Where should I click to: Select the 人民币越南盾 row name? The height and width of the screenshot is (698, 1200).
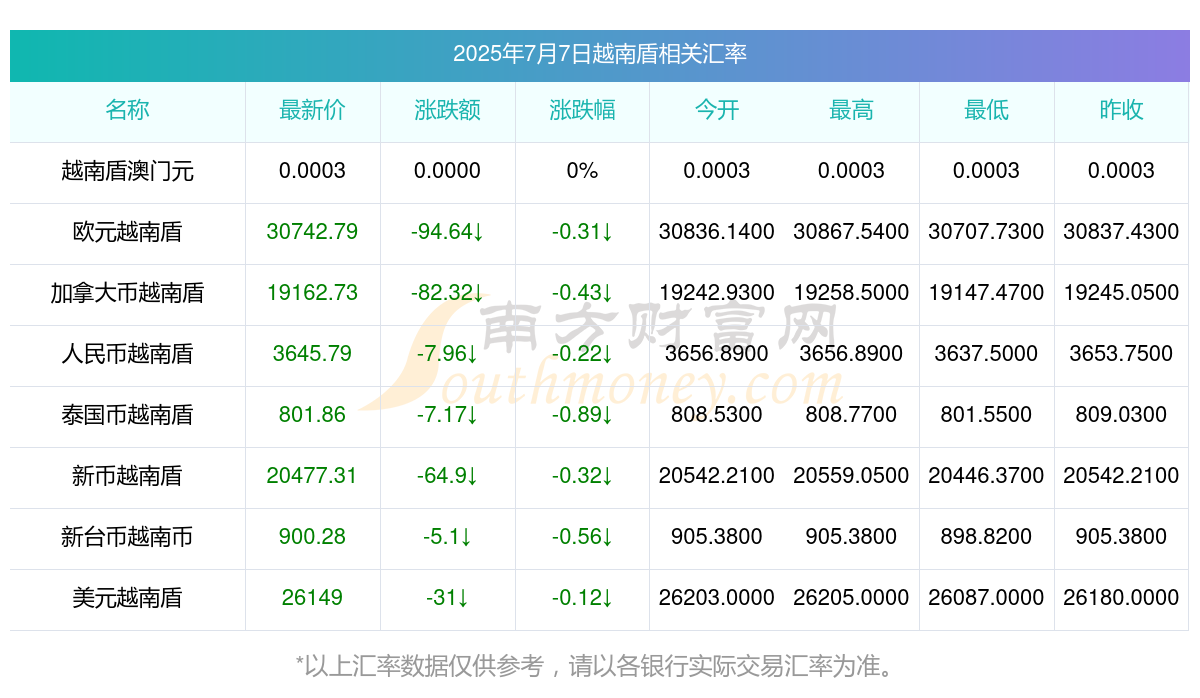click(127, 354)
